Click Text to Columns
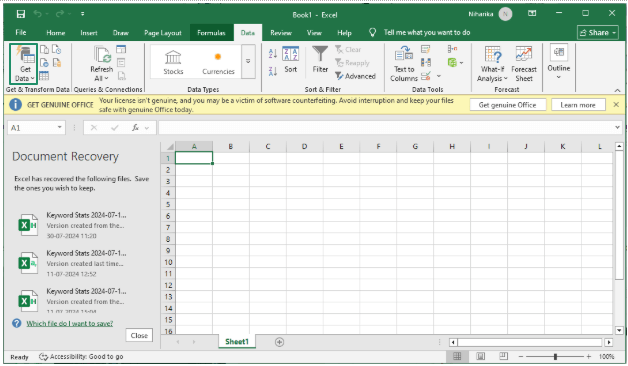 404,64
